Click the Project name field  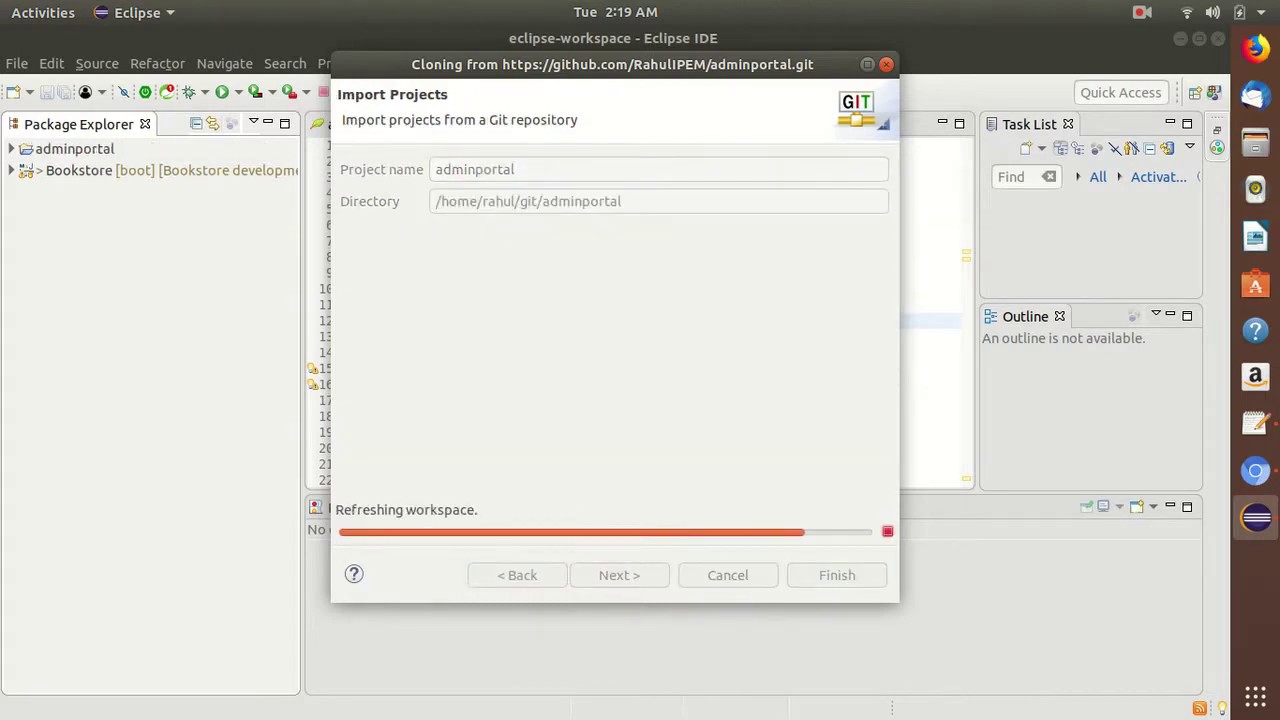pos(659,169)
